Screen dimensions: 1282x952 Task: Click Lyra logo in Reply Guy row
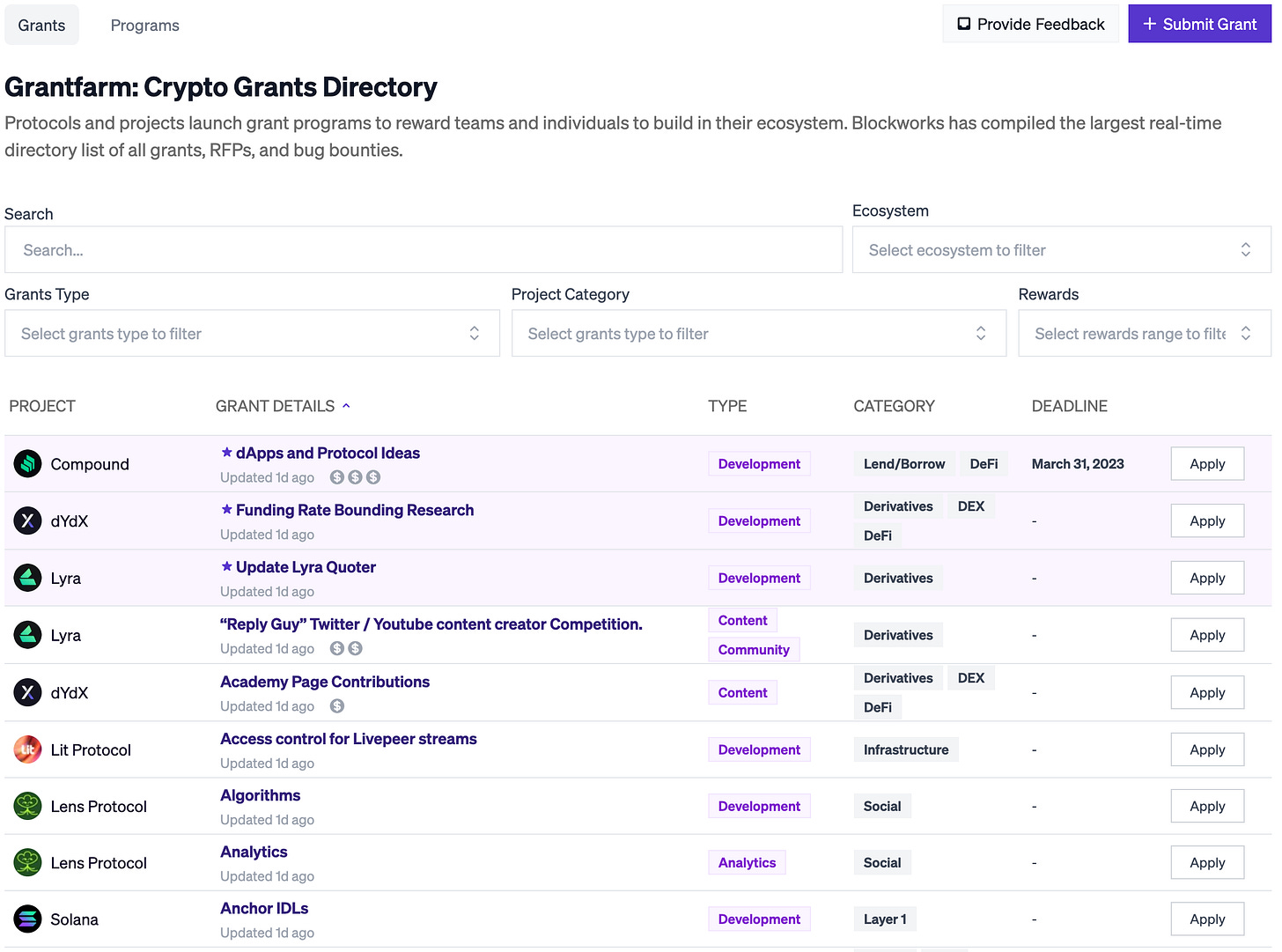point(28,635)
